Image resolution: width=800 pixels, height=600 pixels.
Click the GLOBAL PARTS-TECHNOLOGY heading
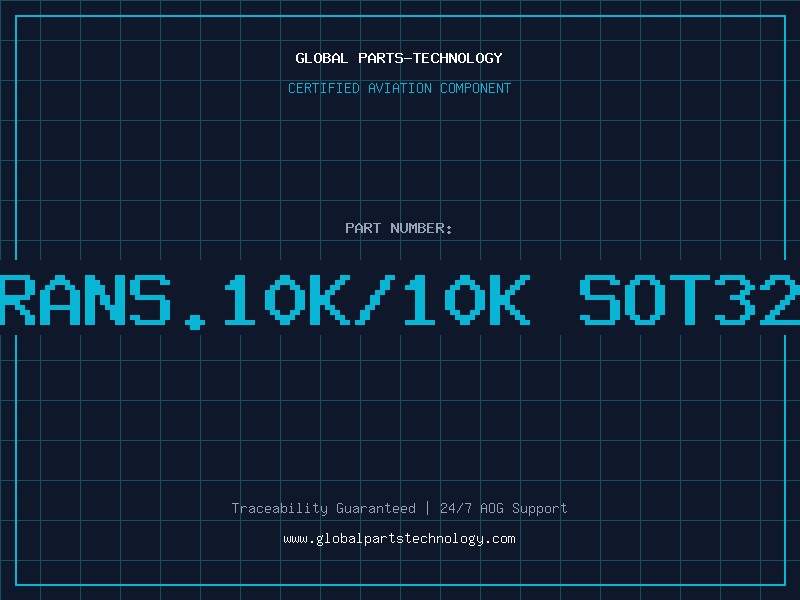399,58
